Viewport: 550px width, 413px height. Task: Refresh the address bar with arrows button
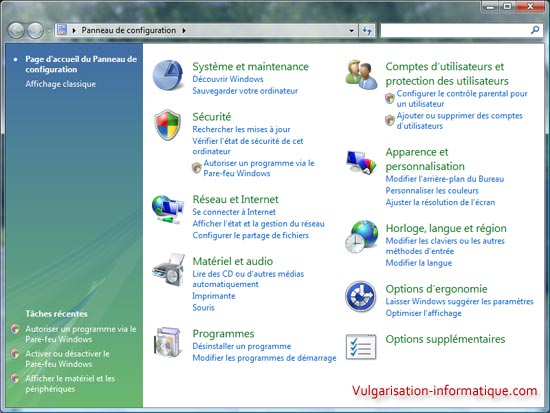click(x=367, y=31)
